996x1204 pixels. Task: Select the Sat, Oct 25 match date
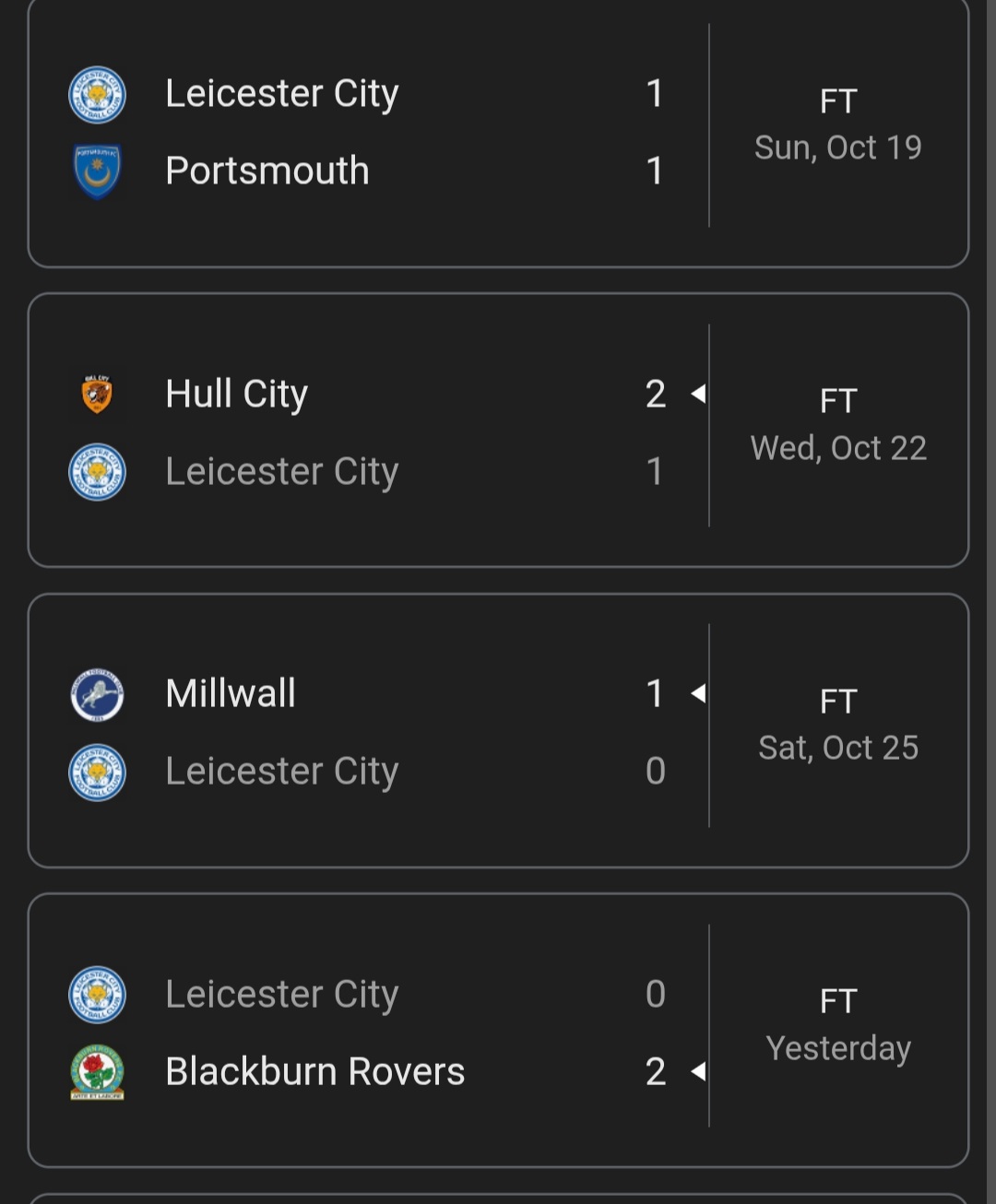837,748
